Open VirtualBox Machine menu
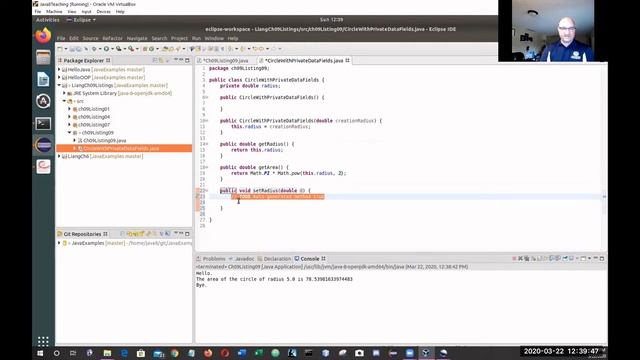Image resolution: width=640 pixels, height=360 pixels. click(x=54, y=12)
